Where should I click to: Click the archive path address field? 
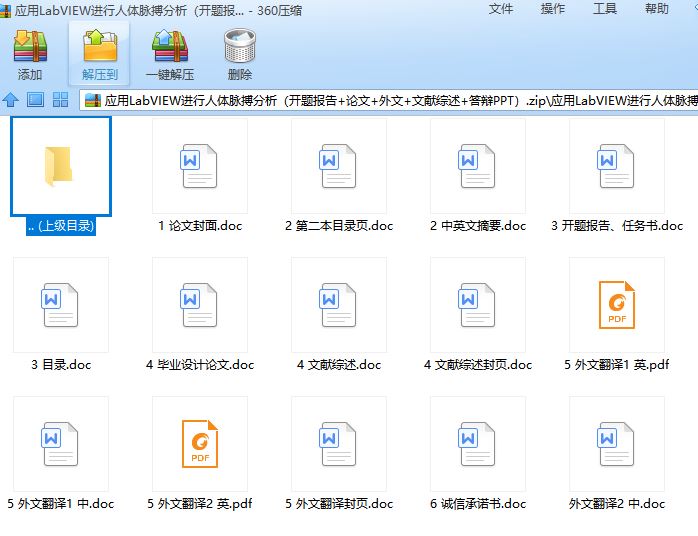[x=389, y=100]
